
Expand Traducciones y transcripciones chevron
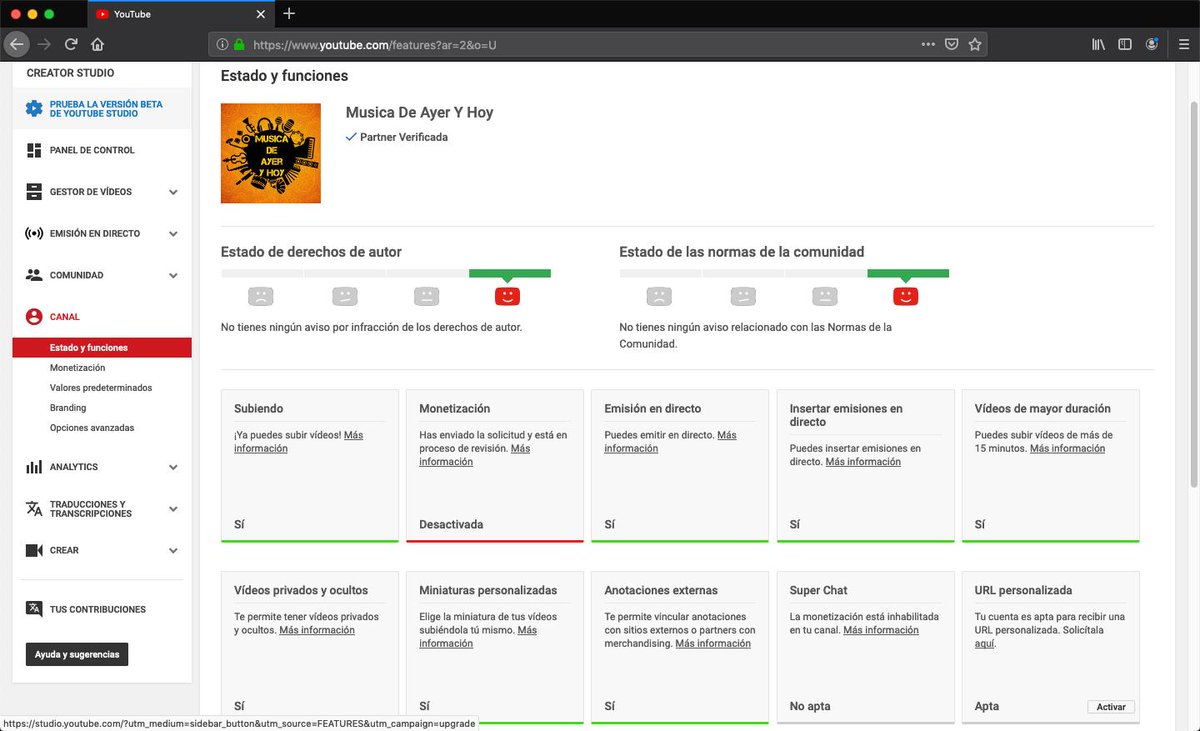[x=173, y=509]
